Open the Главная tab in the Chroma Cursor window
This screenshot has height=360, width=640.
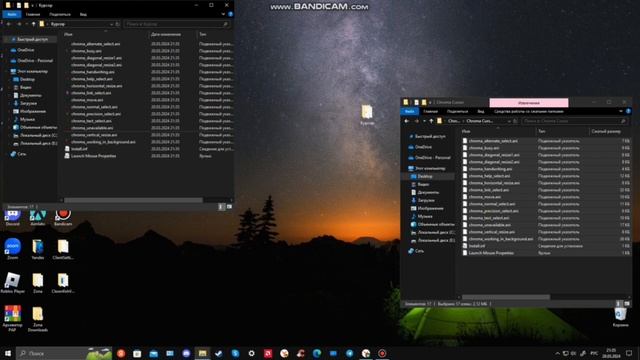[x=431, y=111]
